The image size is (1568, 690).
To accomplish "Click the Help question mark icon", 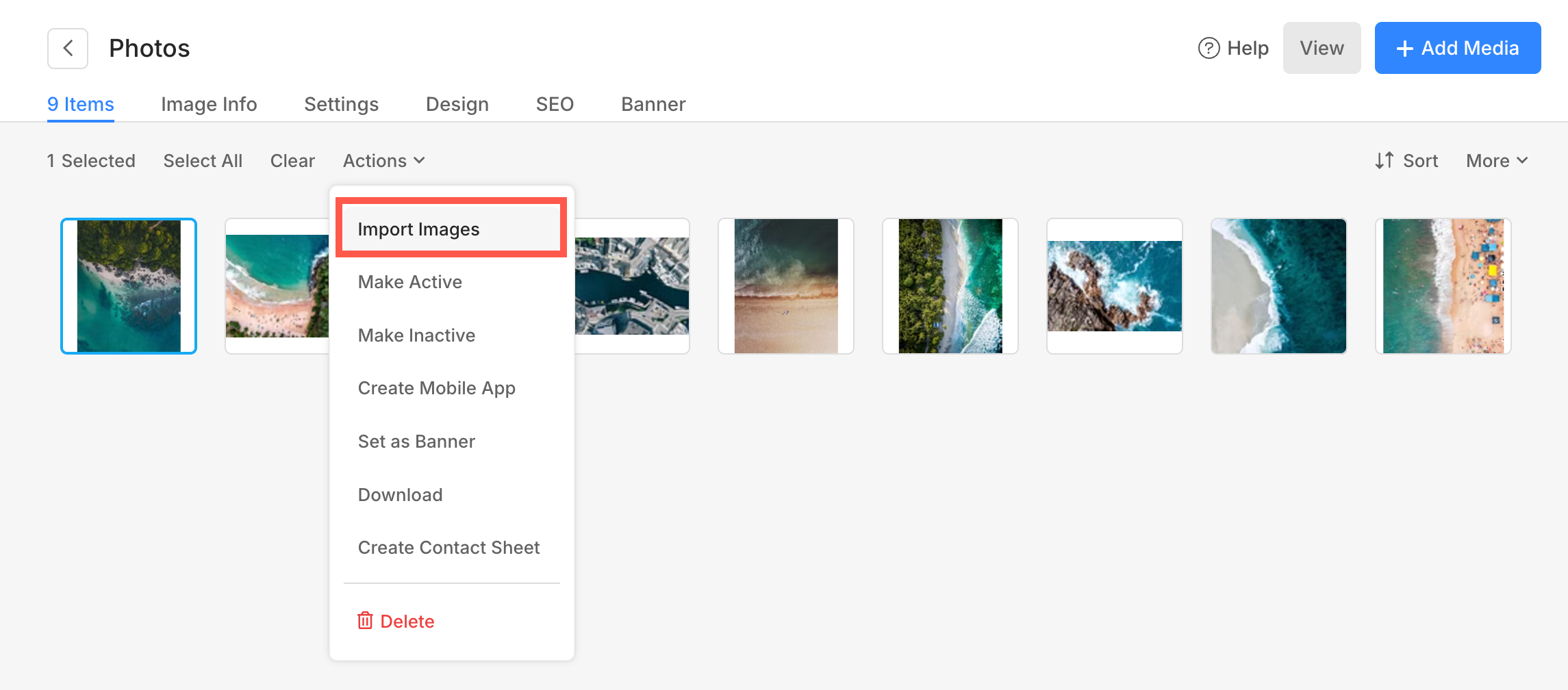I will [x=1209, y=48].
